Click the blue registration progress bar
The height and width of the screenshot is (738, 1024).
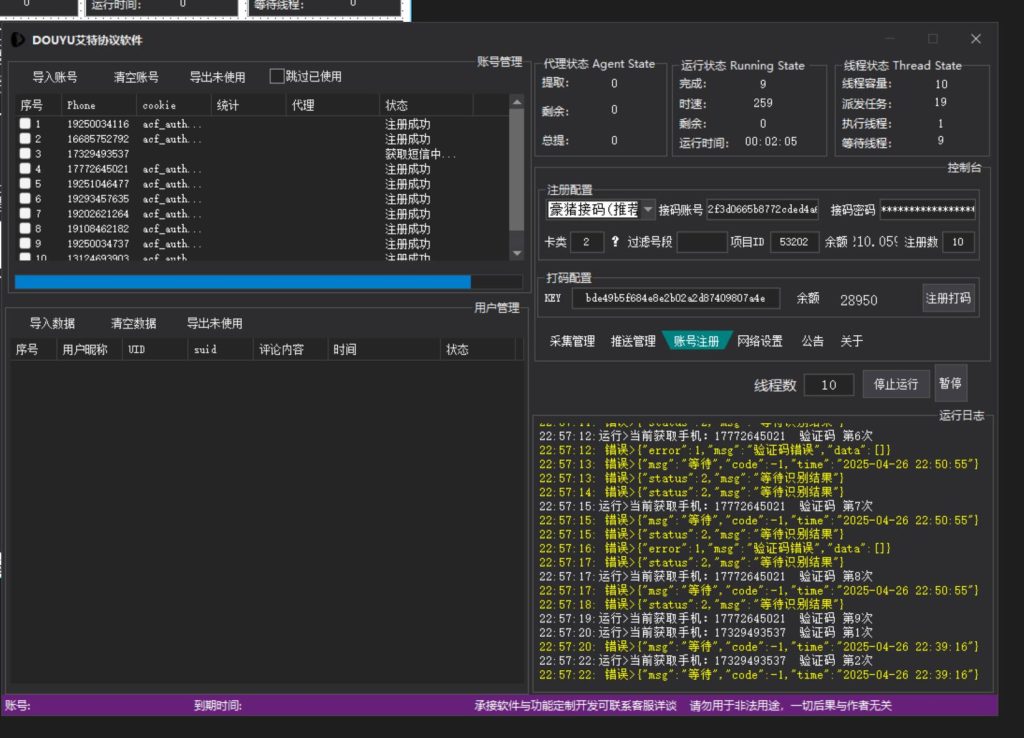(x=242, y=282)
